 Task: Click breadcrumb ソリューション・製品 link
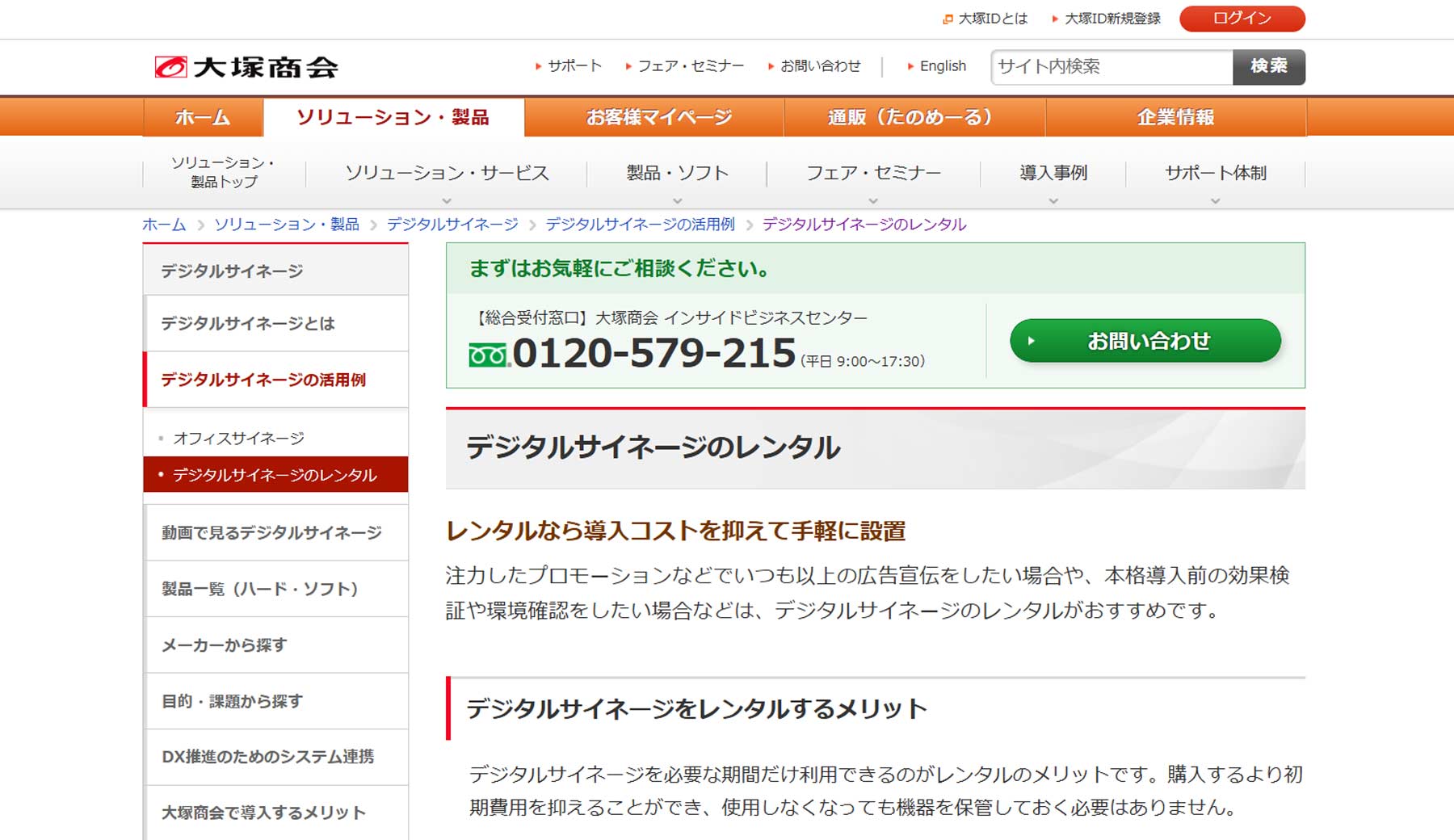[x=287, y=225]
